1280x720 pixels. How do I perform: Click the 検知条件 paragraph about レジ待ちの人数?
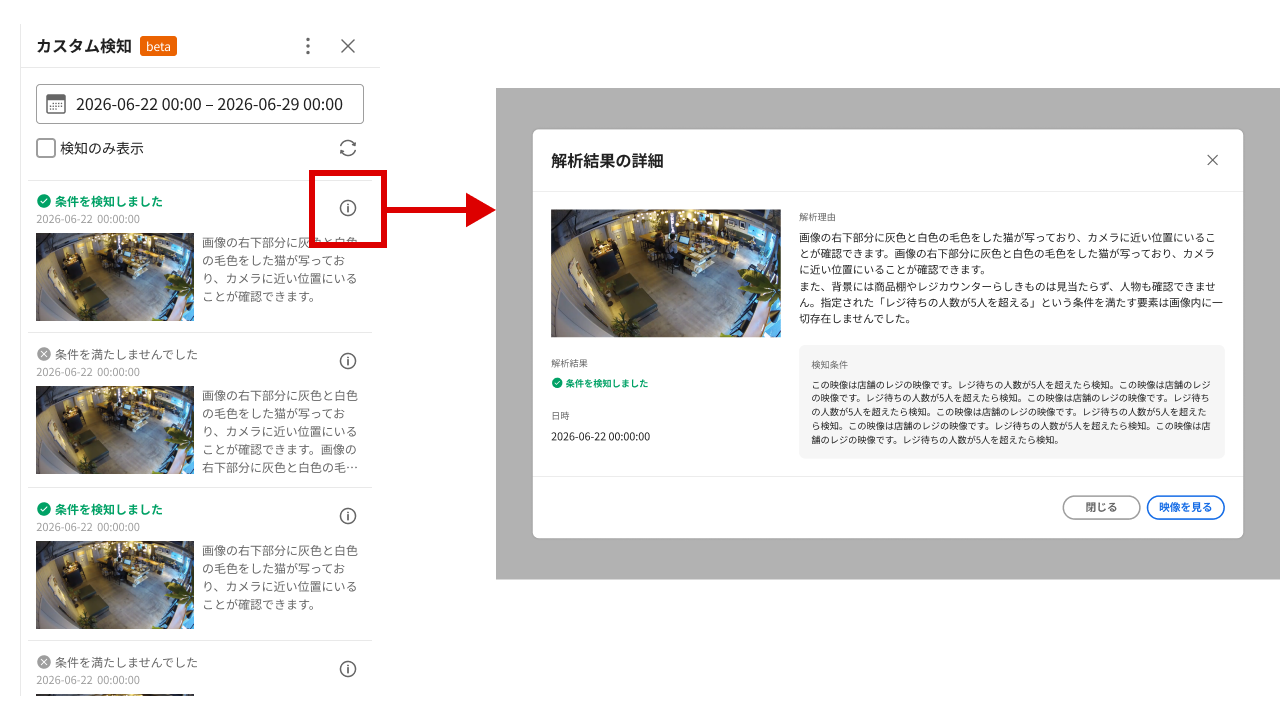pyautogui.click(x=1012, y=412)
